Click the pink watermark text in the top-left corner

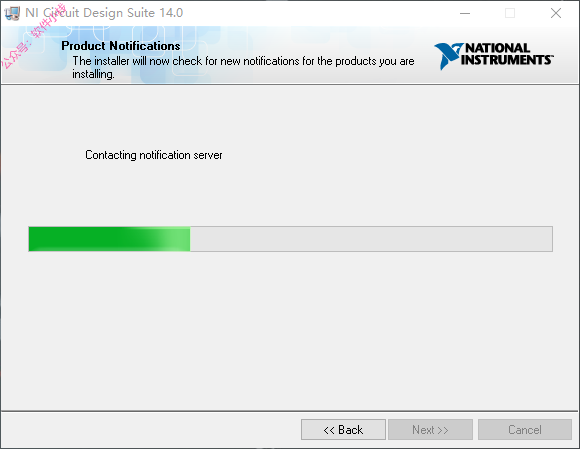click(x=33, y=36)
